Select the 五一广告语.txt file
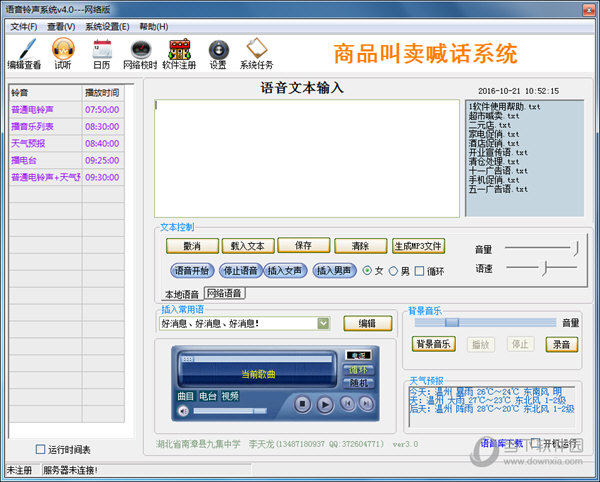The height and width of the screenshot is (482, 600). click(x=498, y=189)
